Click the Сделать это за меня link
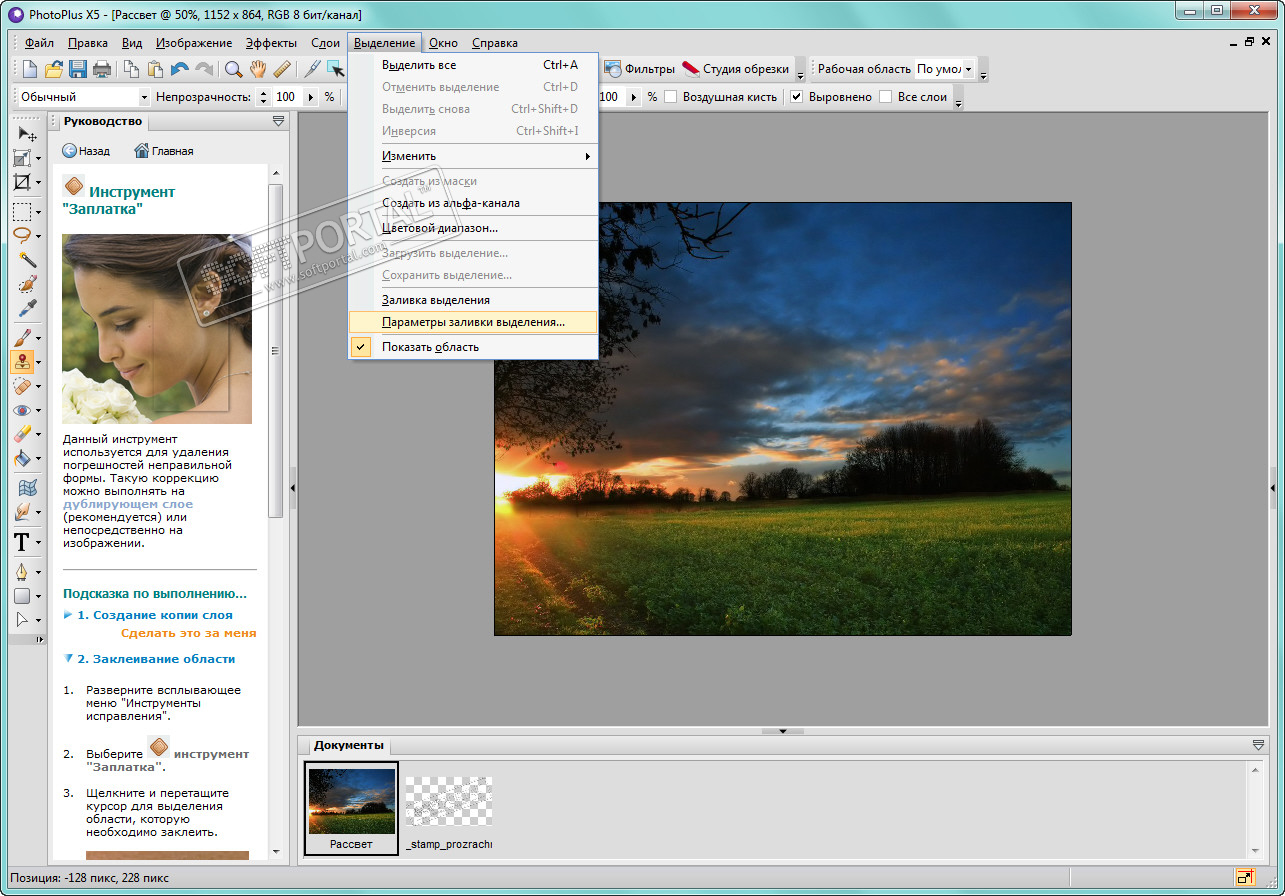This screenshot has height=896, width=1285. tap(188, 633)
